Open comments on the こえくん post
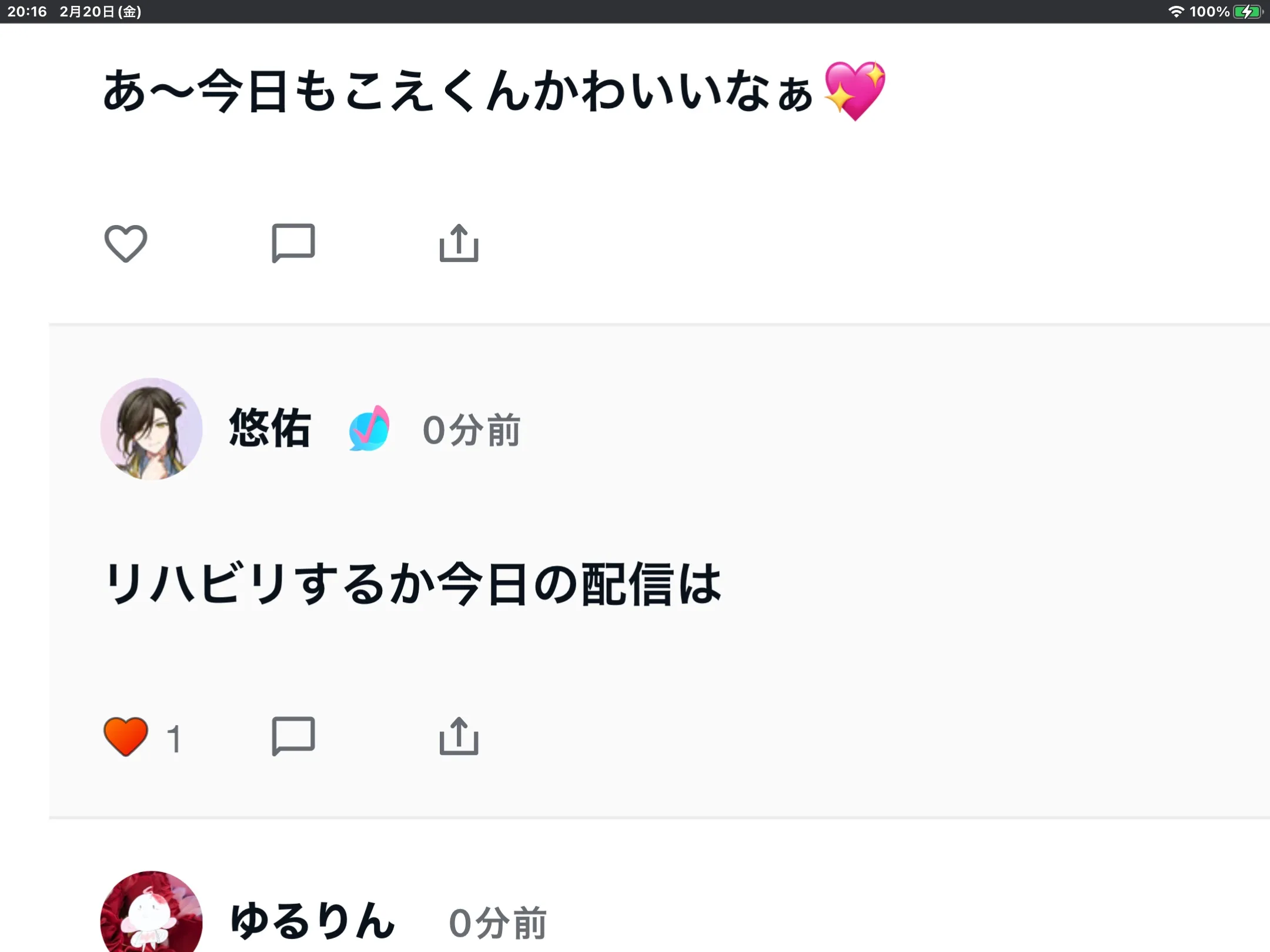1270x952 pixels. click(293, 243)
